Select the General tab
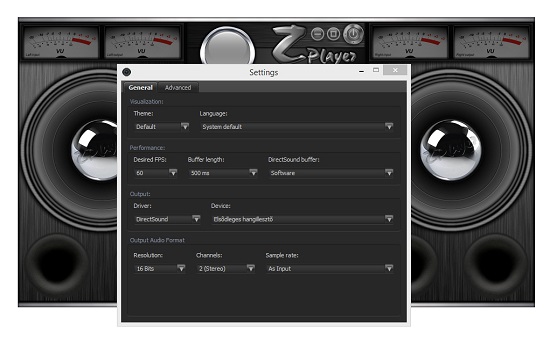The height and width of the screenshot is (361, 550). coord(140,87)
